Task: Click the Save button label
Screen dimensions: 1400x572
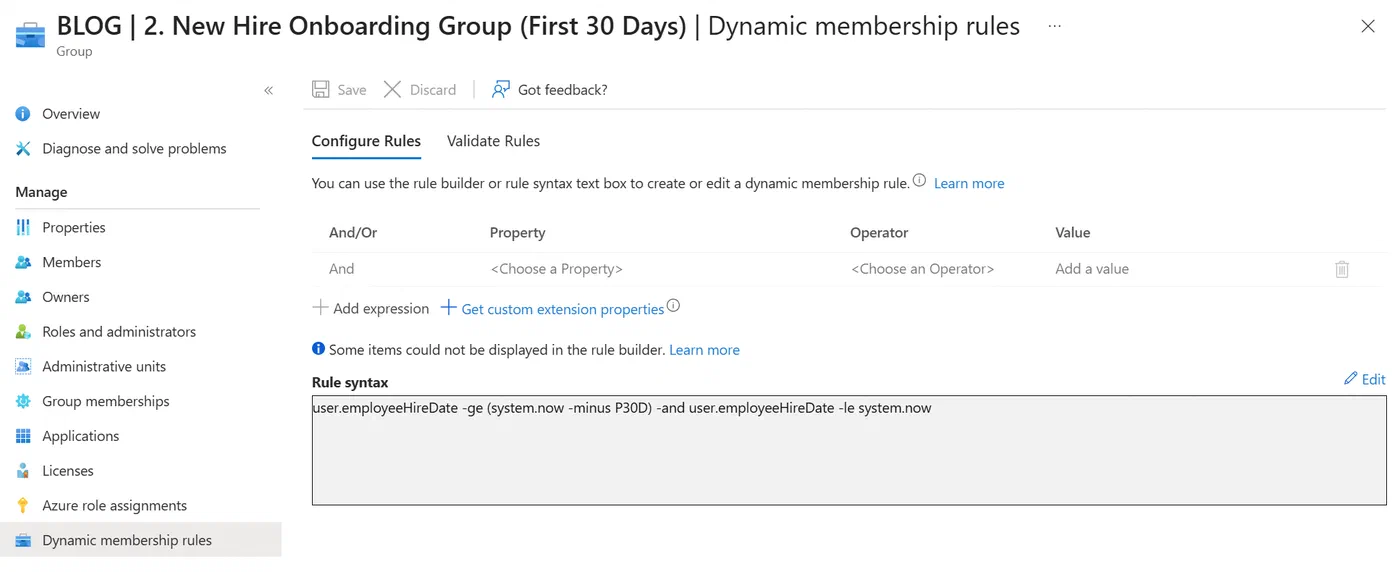Action: coord(352,90)
